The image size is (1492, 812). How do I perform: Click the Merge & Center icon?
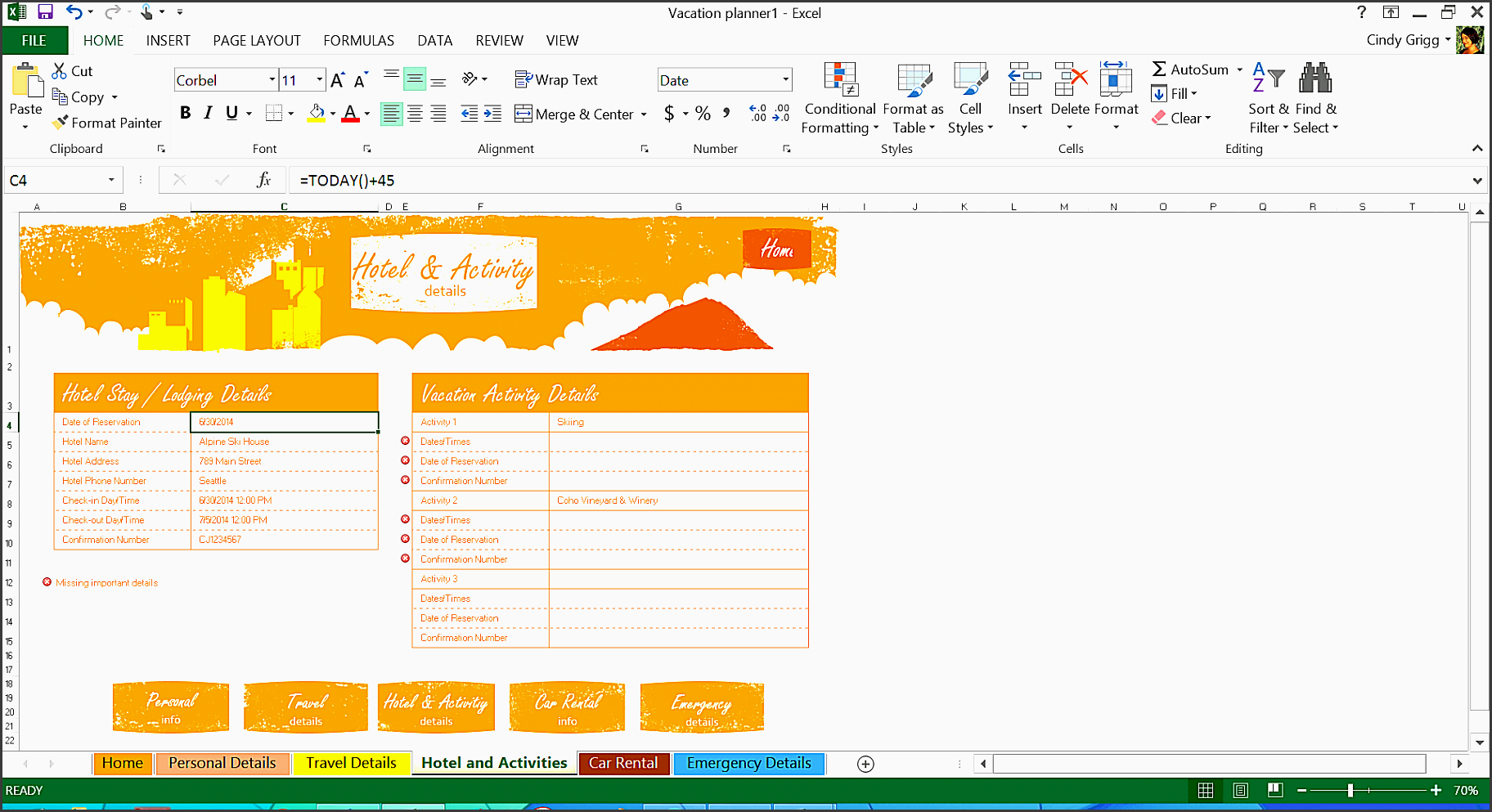524,114
